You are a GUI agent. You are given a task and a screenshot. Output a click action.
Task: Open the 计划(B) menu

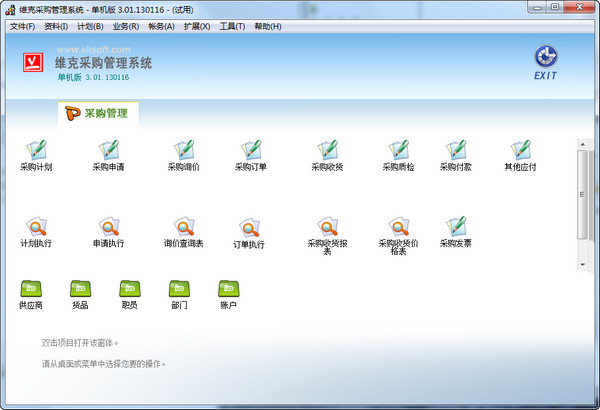[90, 26]
